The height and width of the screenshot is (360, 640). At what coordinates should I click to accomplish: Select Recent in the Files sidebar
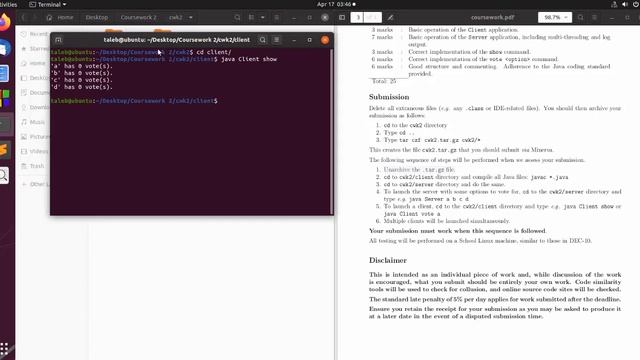[x=35, y=34]
